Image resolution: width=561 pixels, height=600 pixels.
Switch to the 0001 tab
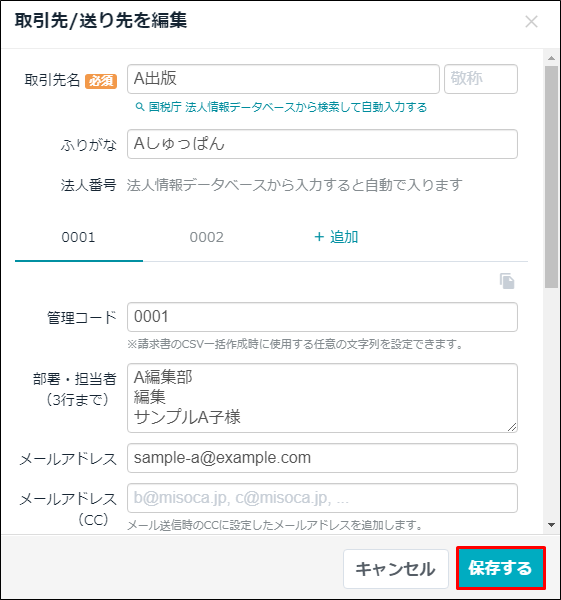click(x=78, y=238)
